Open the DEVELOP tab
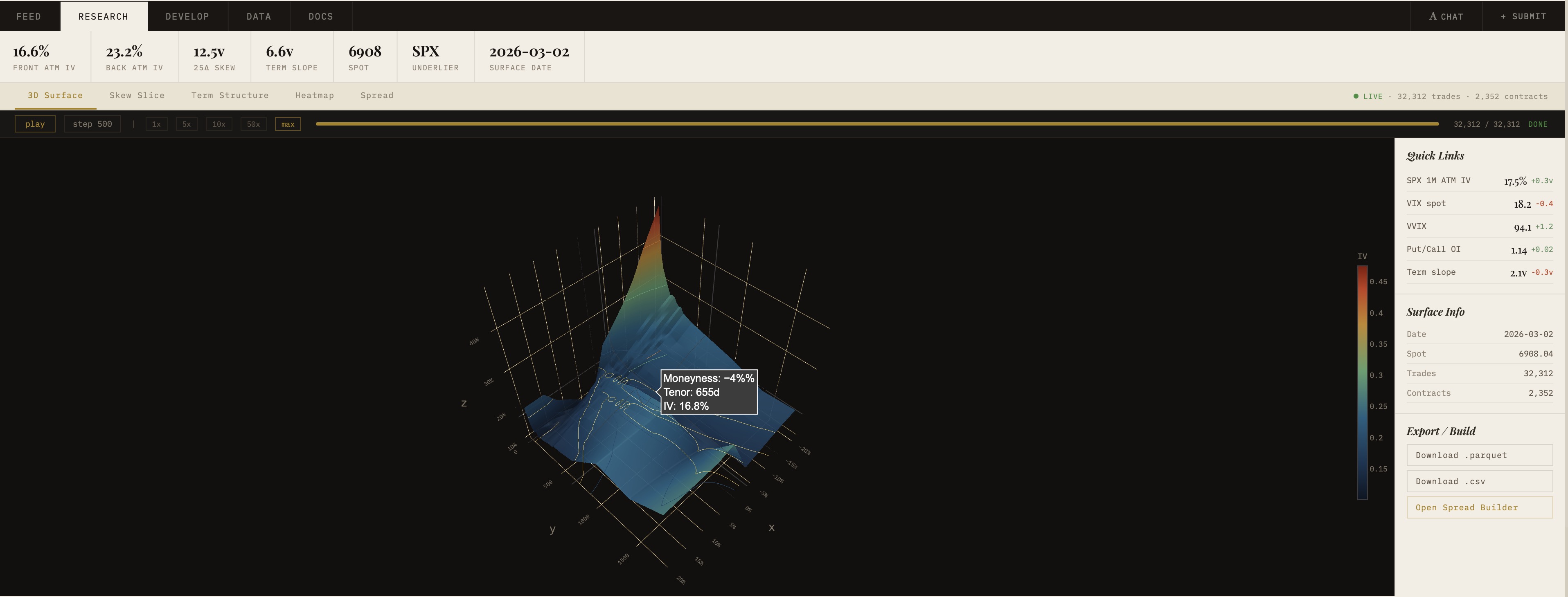Image resolution: width=1568 pixels, height=597 pixels. click(187, 16)
